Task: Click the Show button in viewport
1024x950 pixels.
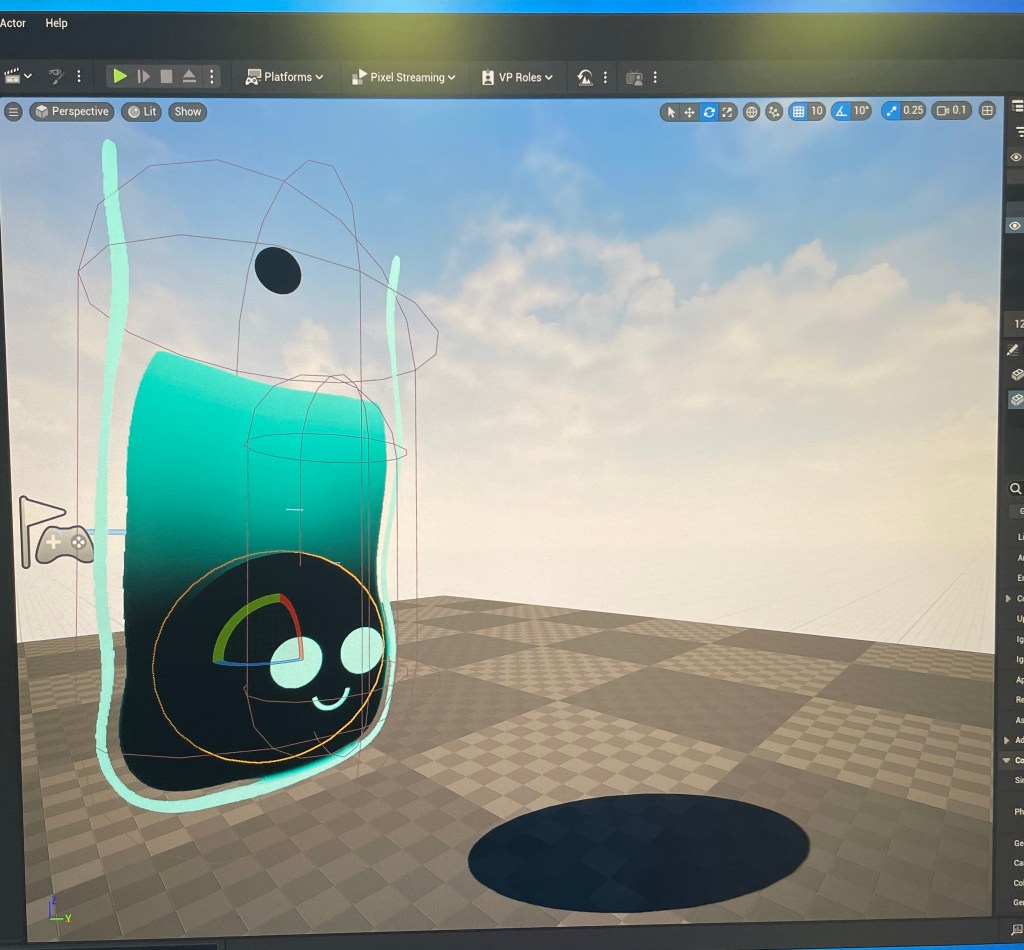Action: [188, 112]
